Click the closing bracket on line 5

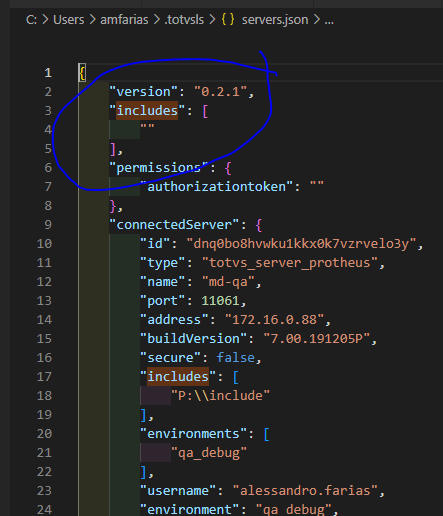113,149
